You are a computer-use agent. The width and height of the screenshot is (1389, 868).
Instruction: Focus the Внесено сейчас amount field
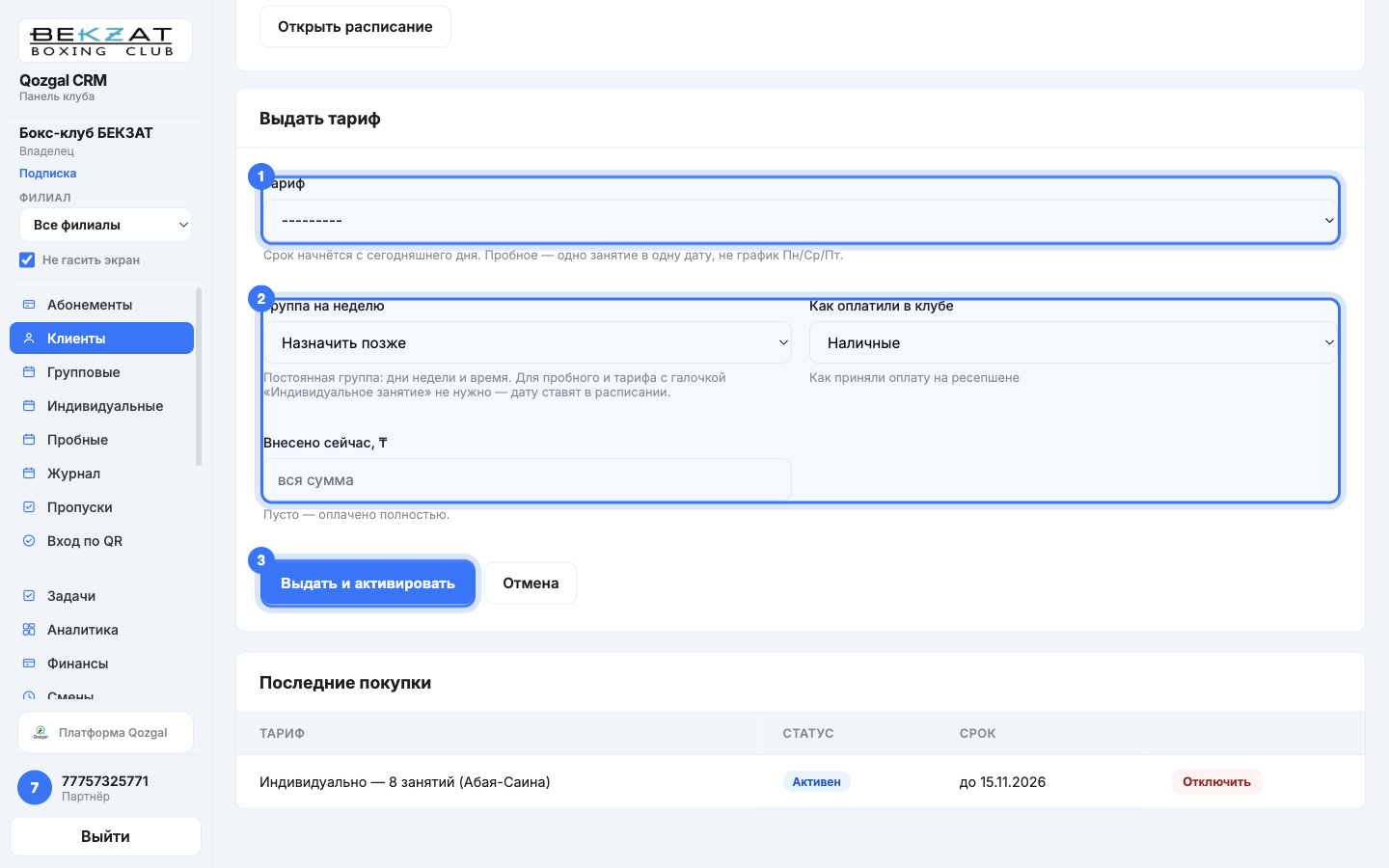528,479
